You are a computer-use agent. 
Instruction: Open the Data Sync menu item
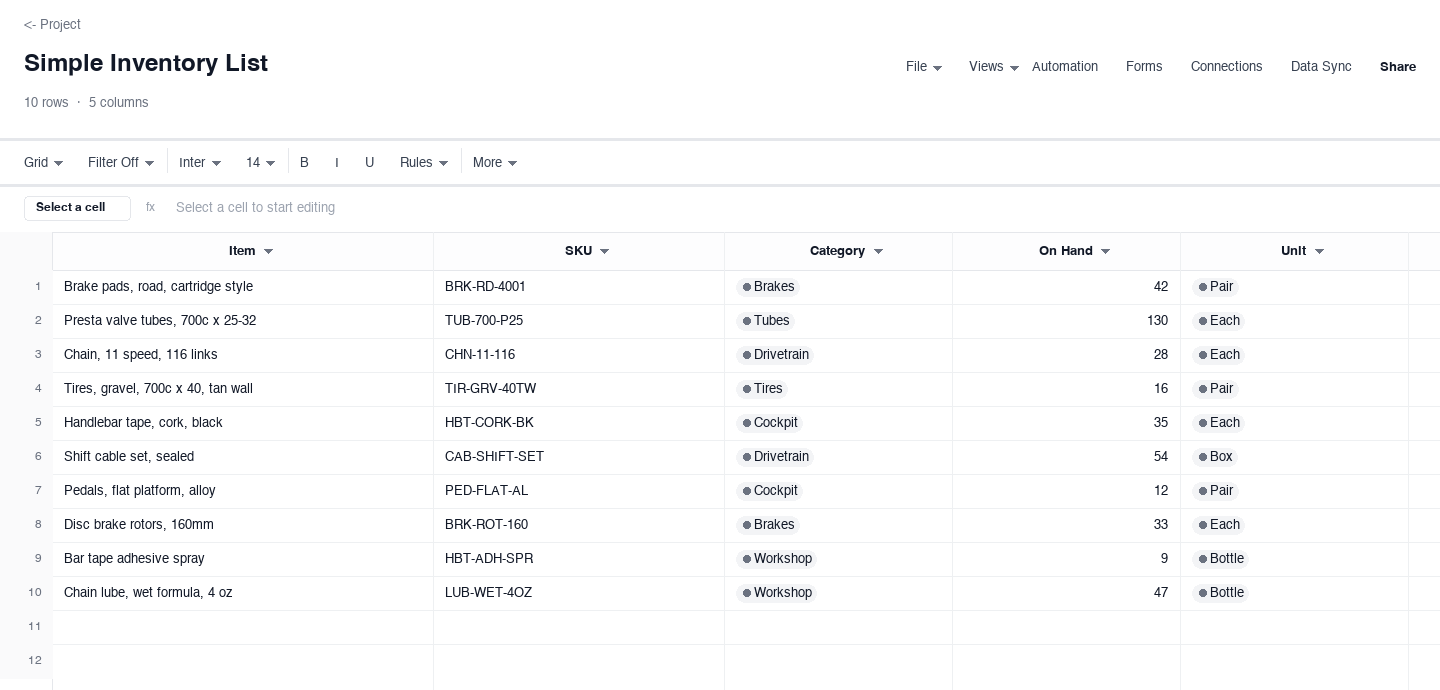1321,67
